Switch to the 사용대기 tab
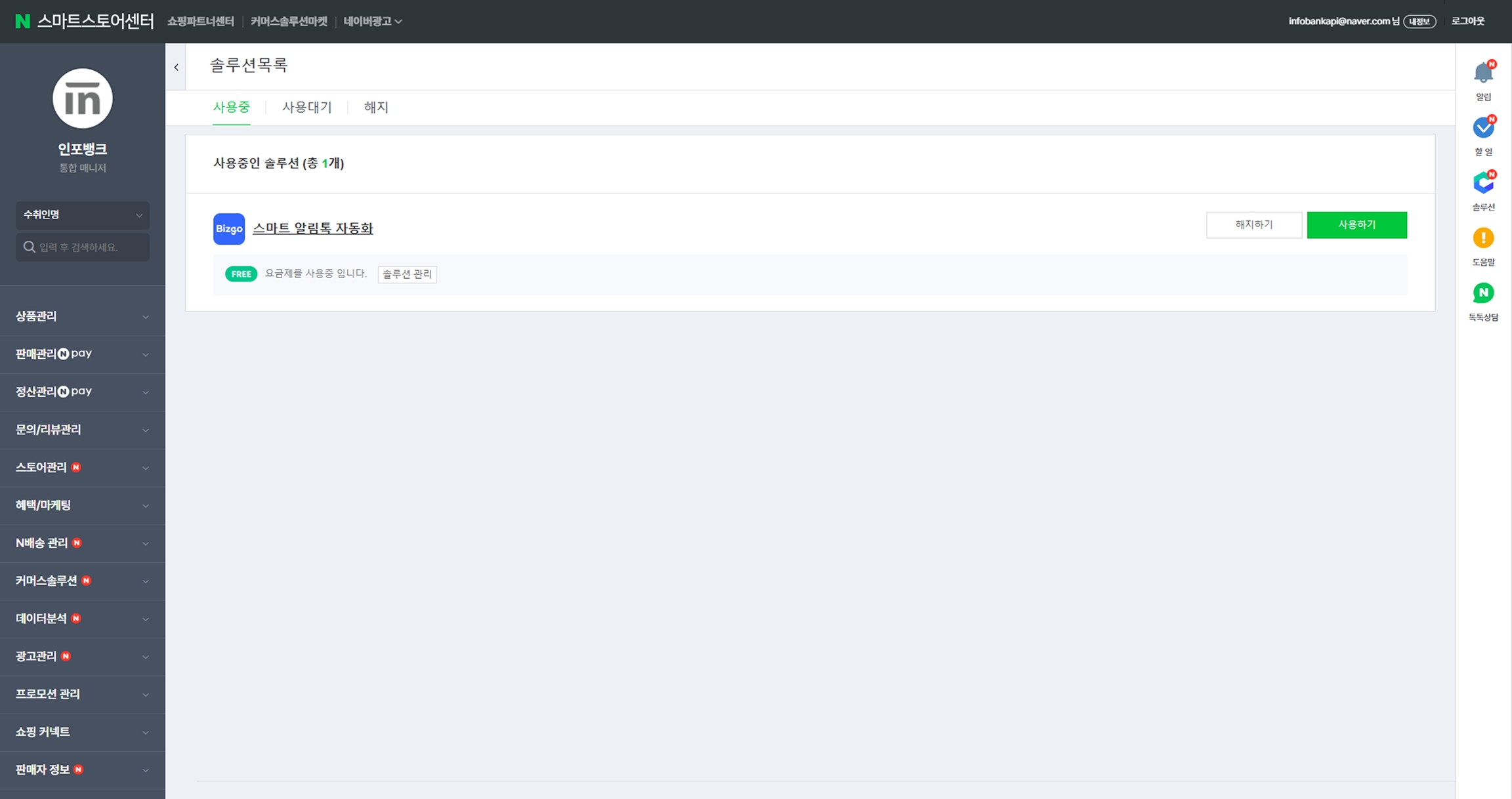 coord(306,108)
